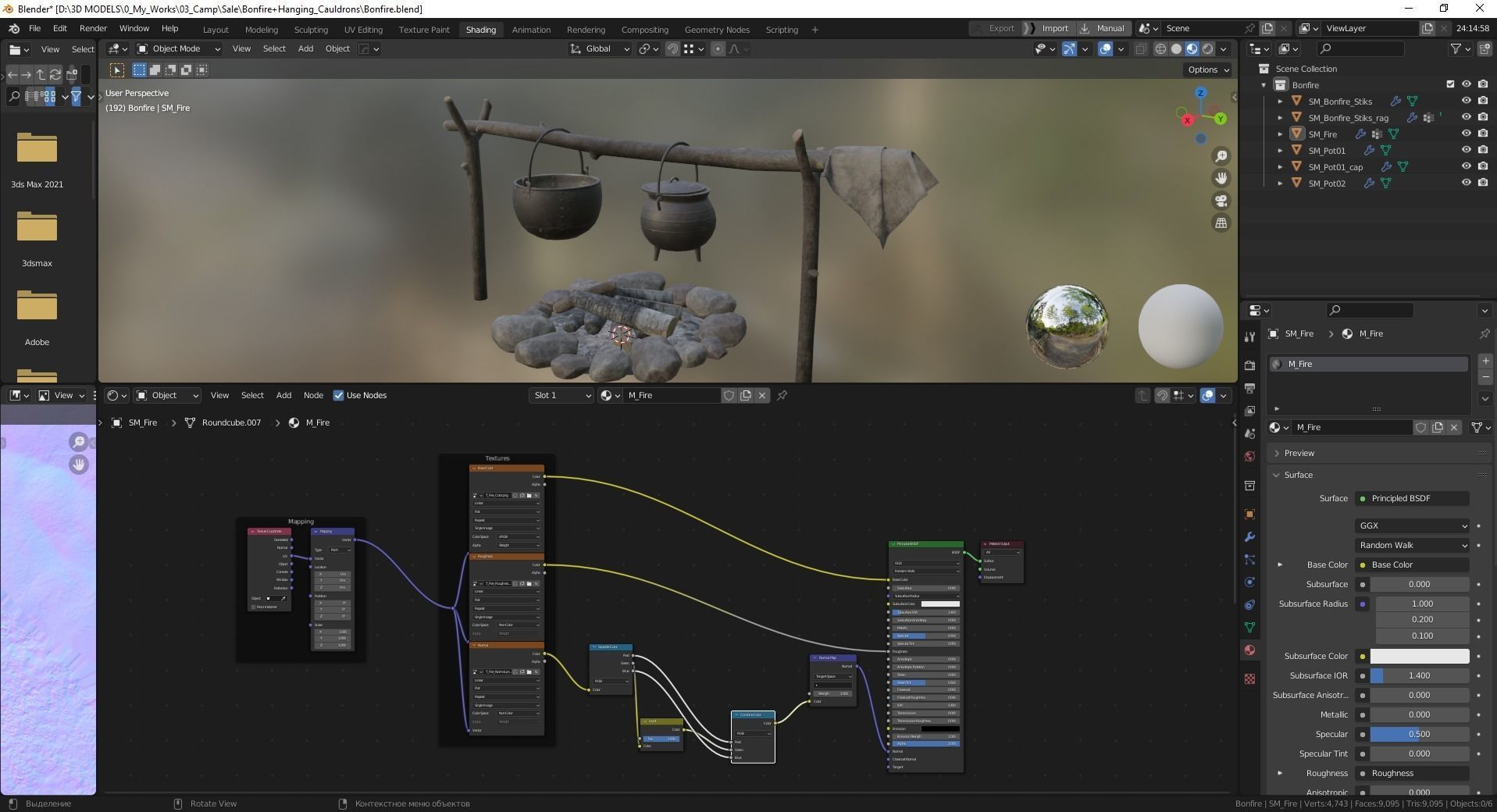Switch to the UV Editing workspace tab
Viewport: 1497px width, 812px height.
[363, 30]
